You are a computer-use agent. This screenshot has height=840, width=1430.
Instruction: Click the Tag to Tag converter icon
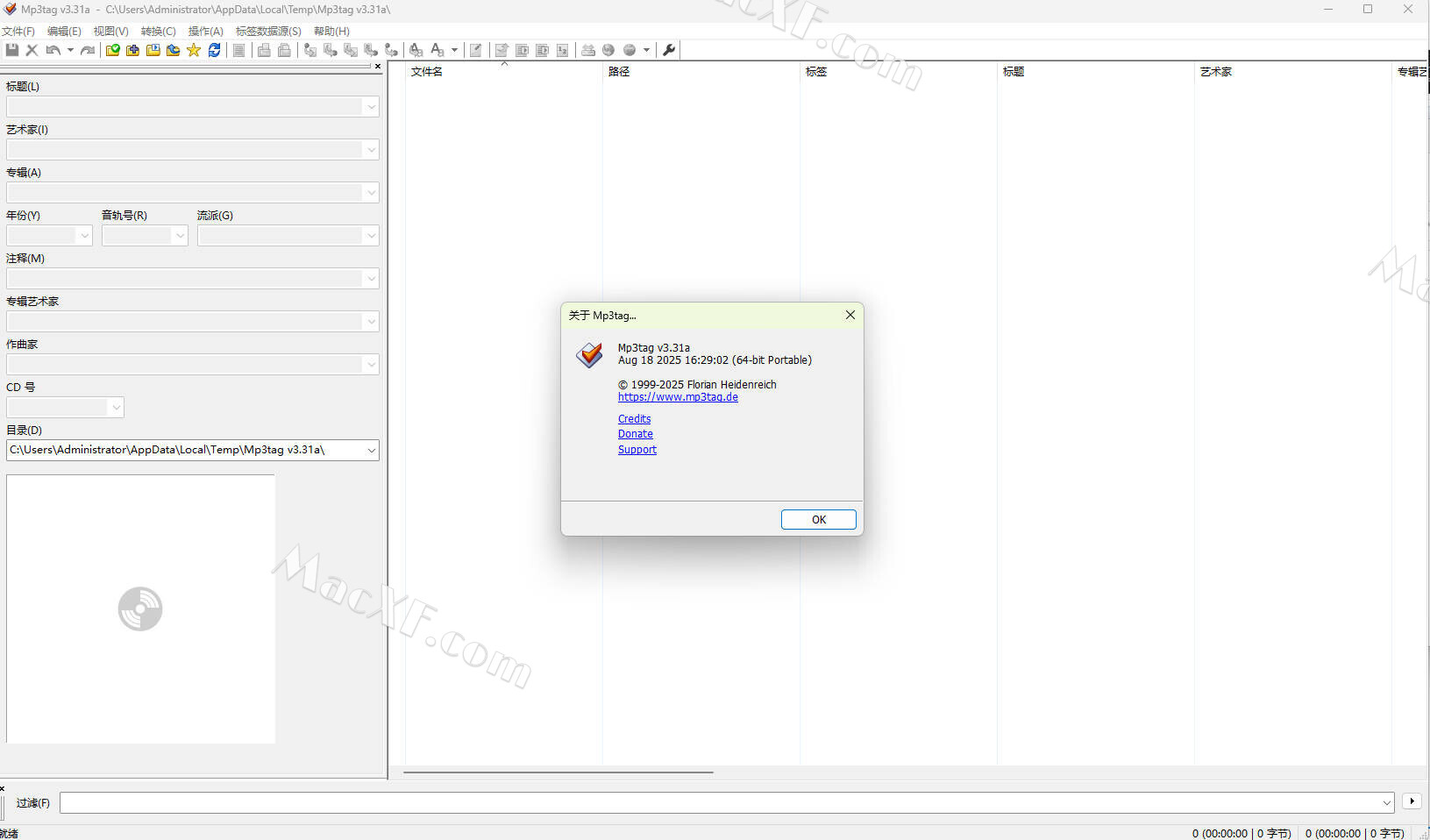click(x=391, y=50)
